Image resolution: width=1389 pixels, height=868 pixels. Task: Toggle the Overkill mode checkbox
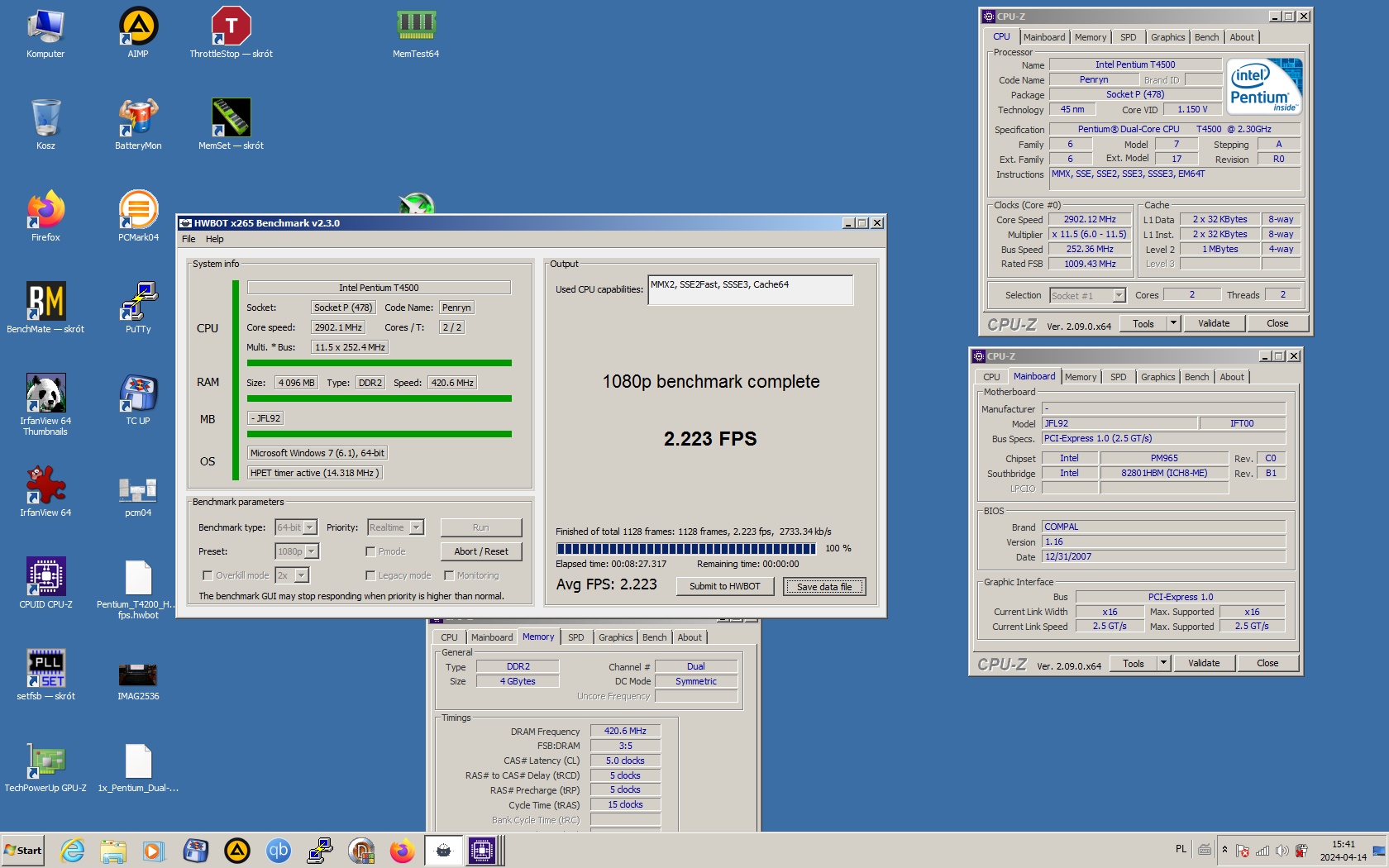tap(208, 575)
